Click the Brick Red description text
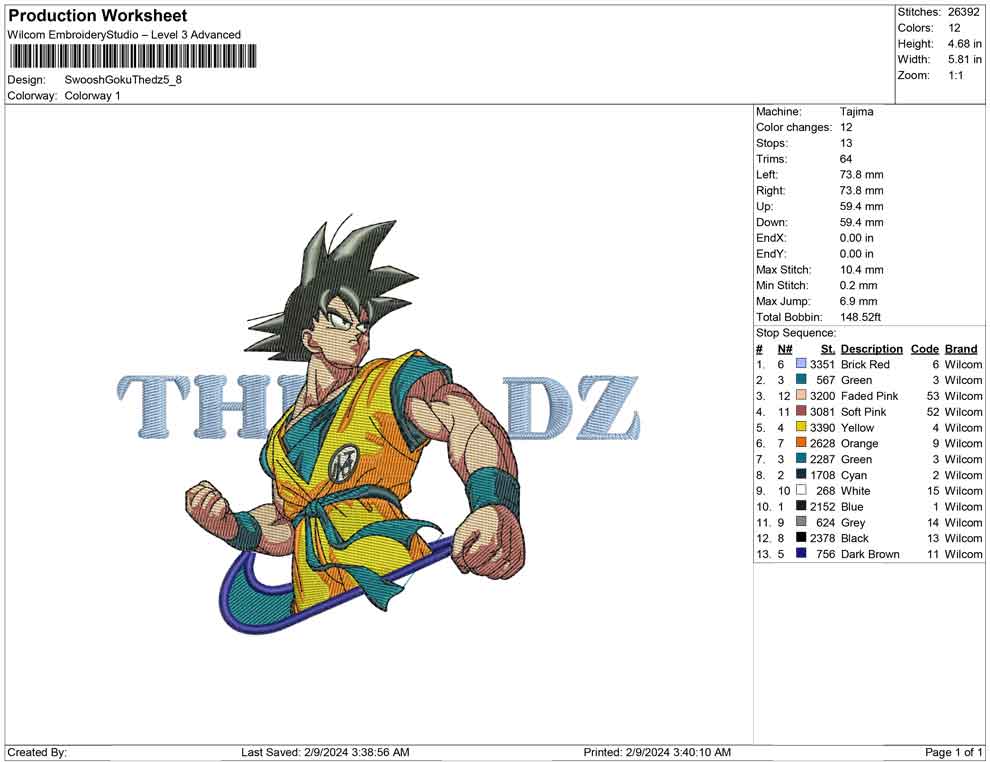This screenshot has height=762, width=990. pyautogui.click(x=865, y=364)
